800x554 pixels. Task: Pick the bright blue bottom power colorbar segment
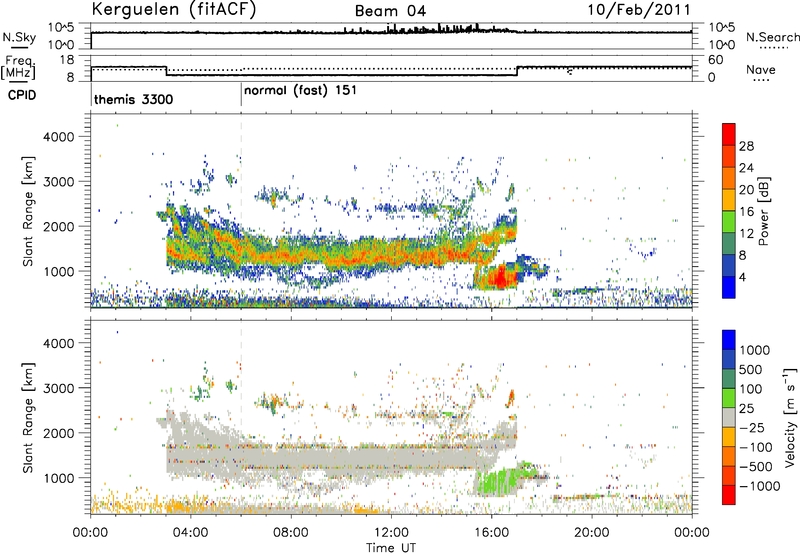pos(729,287)
